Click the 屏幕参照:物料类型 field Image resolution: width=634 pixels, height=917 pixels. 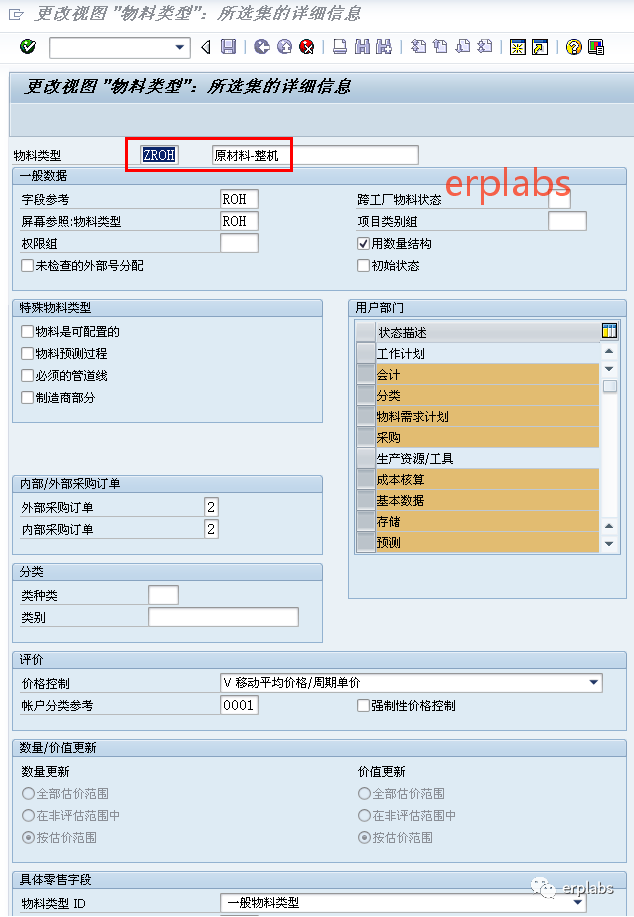[x=239, y=221]
